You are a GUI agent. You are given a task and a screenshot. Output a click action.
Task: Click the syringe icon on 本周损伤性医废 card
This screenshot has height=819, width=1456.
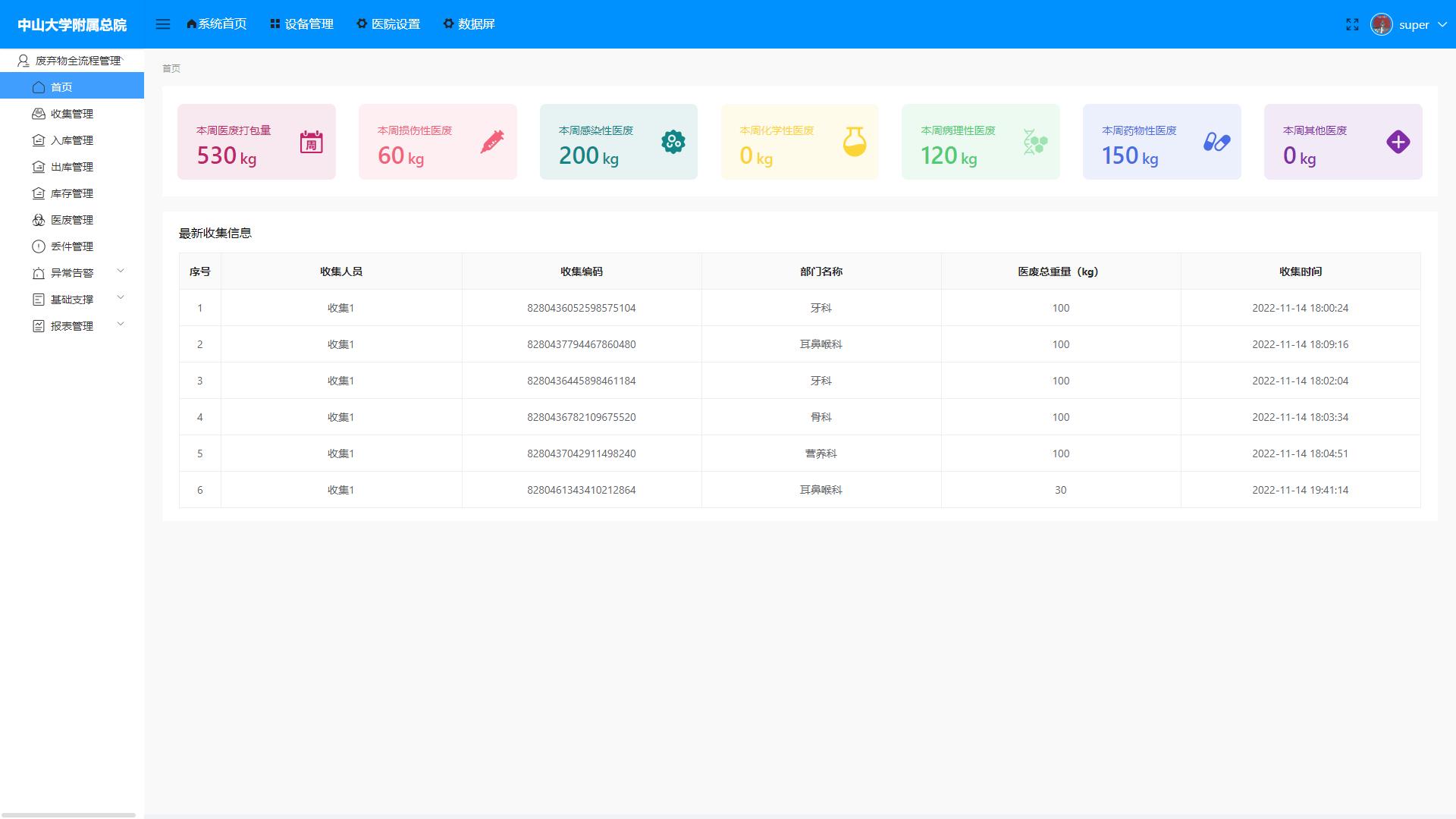492,142
